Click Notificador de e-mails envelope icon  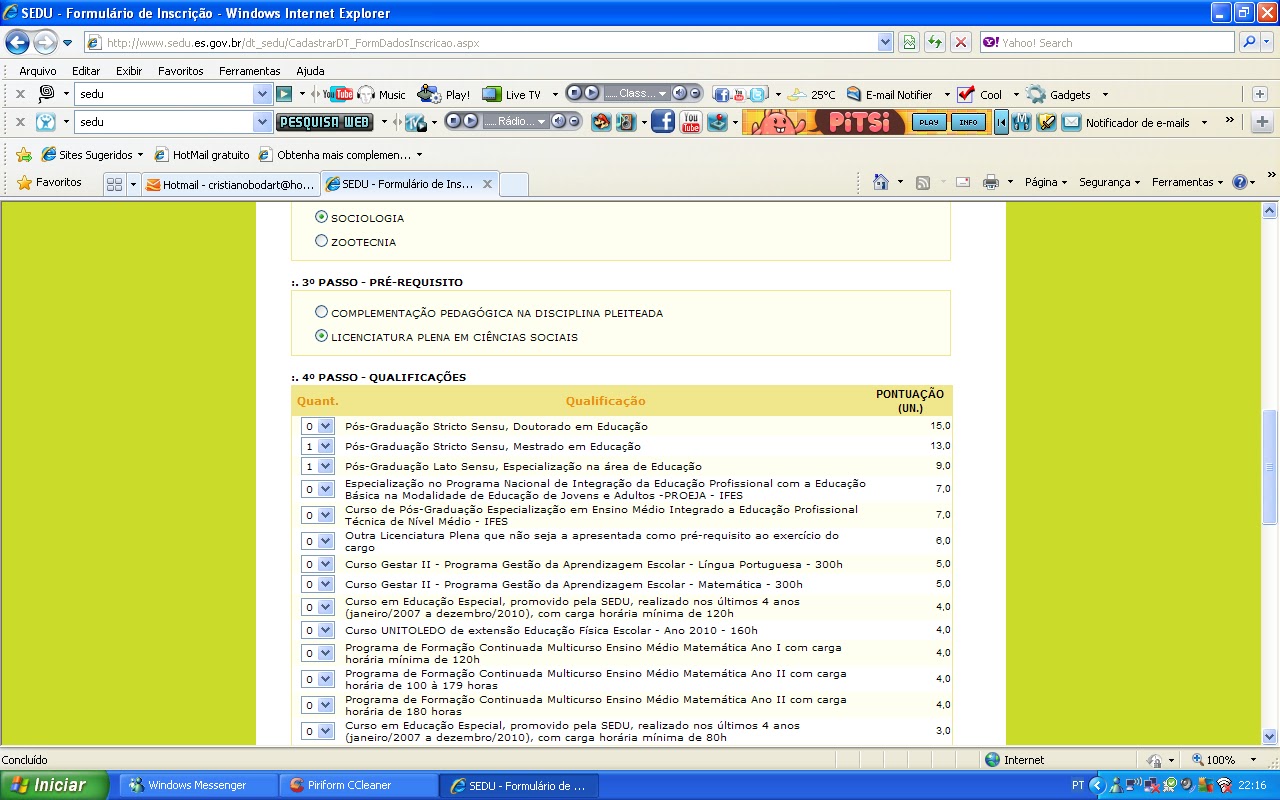point(1072,122)
